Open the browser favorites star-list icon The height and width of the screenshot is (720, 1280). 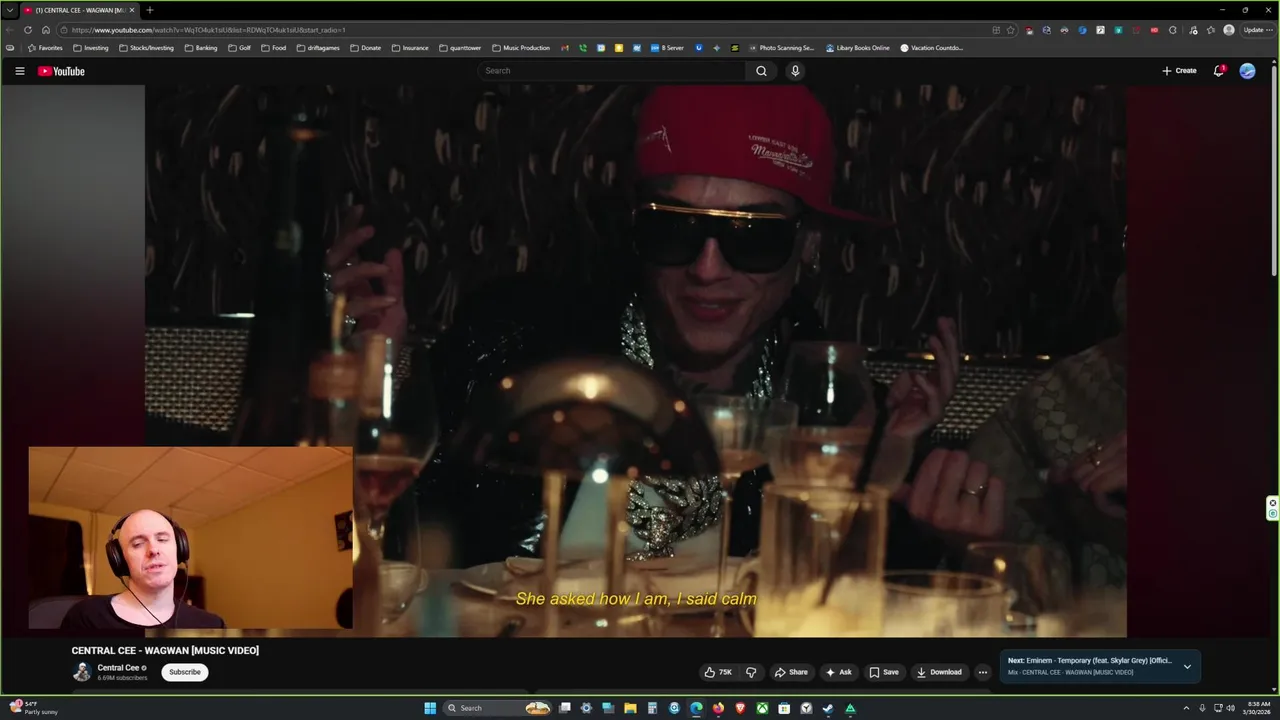pos(1210,30)
